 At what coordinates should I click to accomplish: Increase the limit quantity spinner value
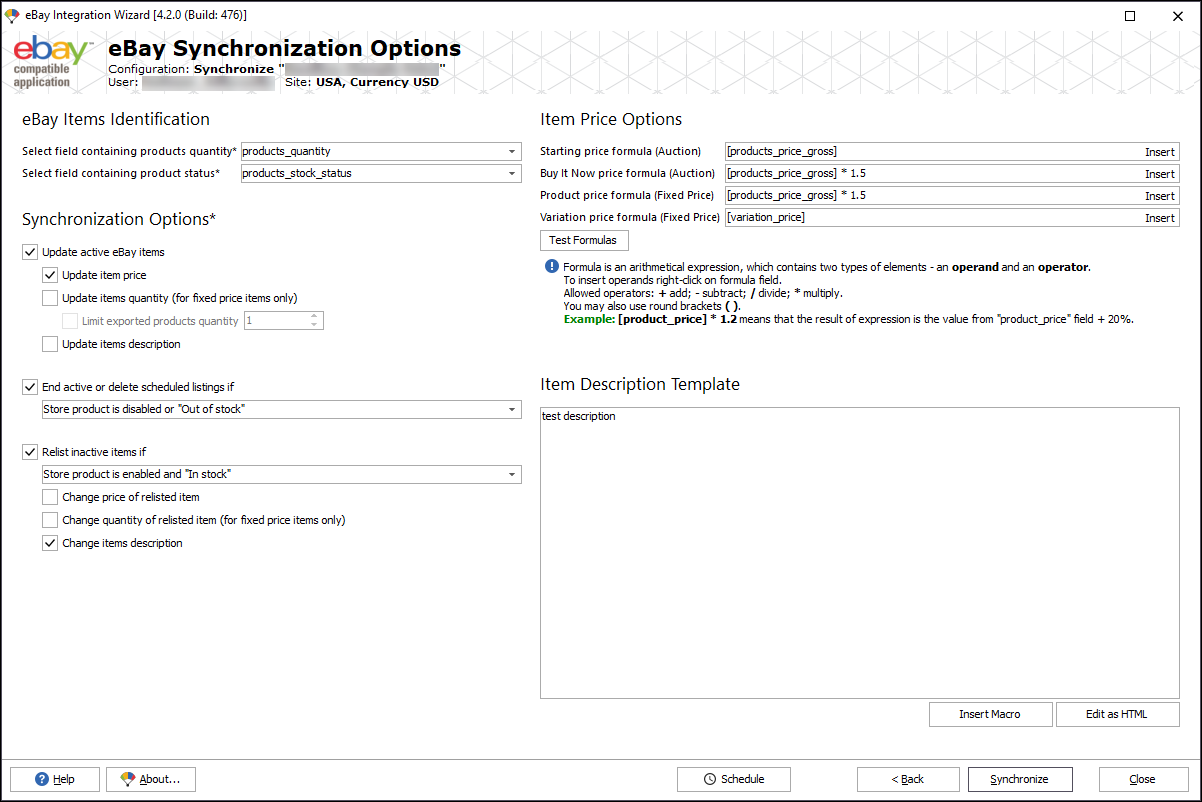tap(314, 316)
